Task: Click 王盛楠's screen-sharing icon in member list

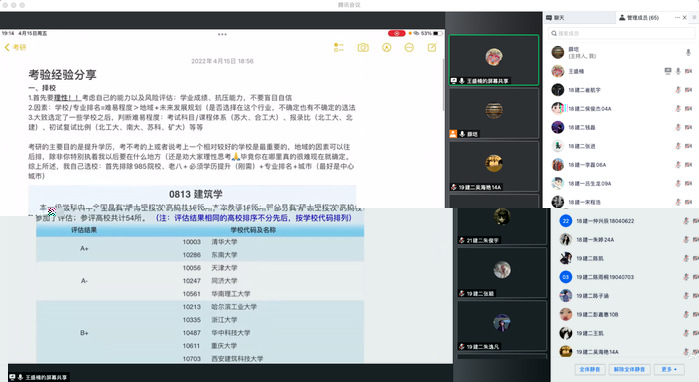Action: [668, 71]
